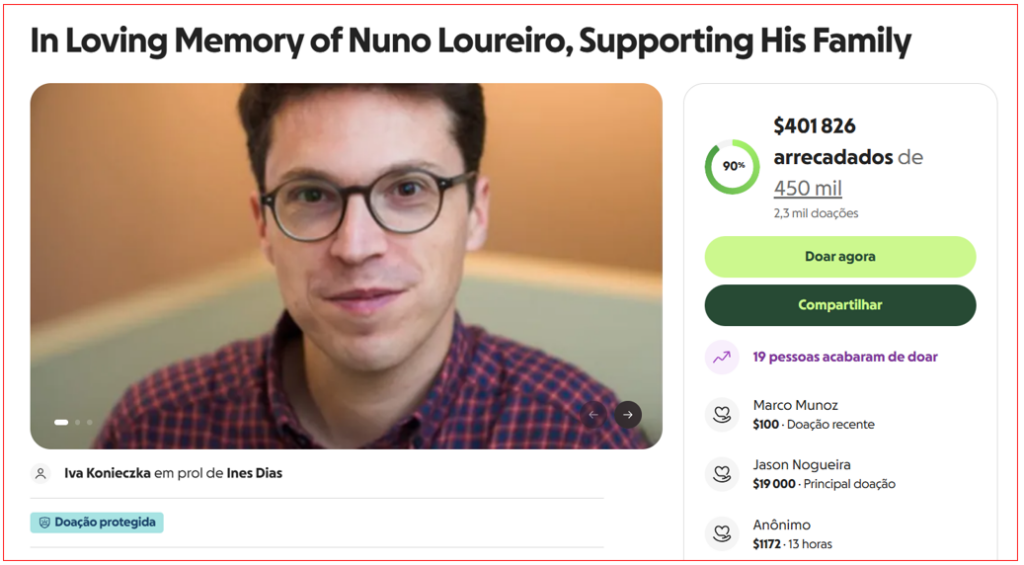This screenshot has height=565, width=1024.
Task: Click the donor icon beside Jason Nogueira
Action: click(722, 474)
